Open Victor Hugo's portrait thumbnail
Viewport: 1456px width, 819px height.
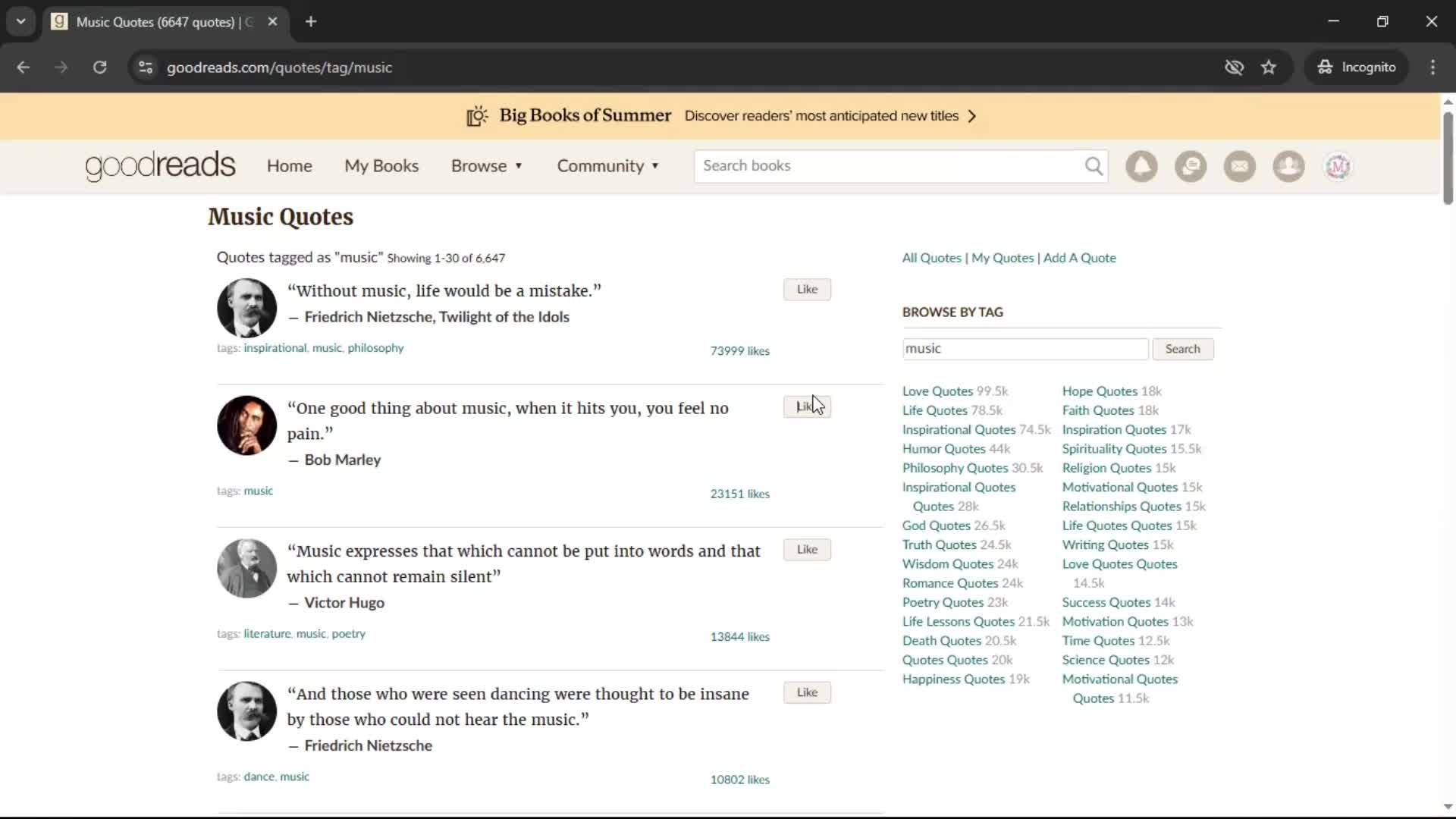click(x=246, y=569)
